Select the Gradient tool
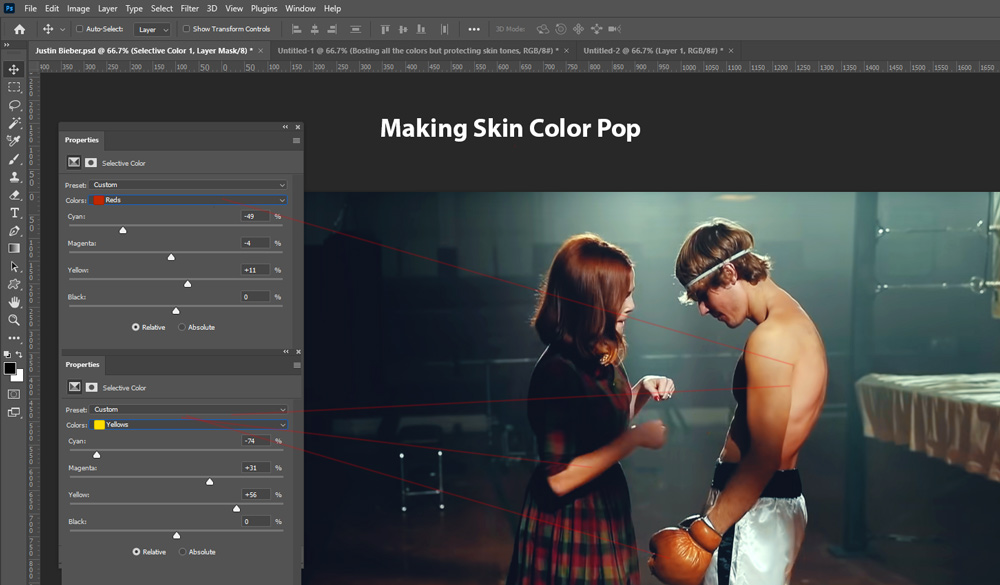Viewport: 1000px width, 585px height. [x=14, y=248]
